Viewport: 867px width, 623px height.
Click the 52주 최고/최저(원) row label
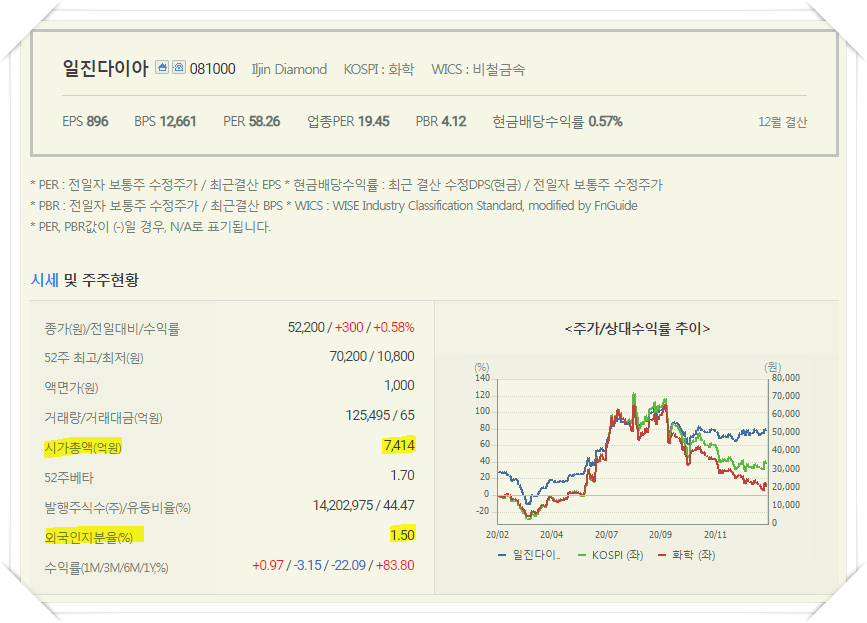(94, 358)
